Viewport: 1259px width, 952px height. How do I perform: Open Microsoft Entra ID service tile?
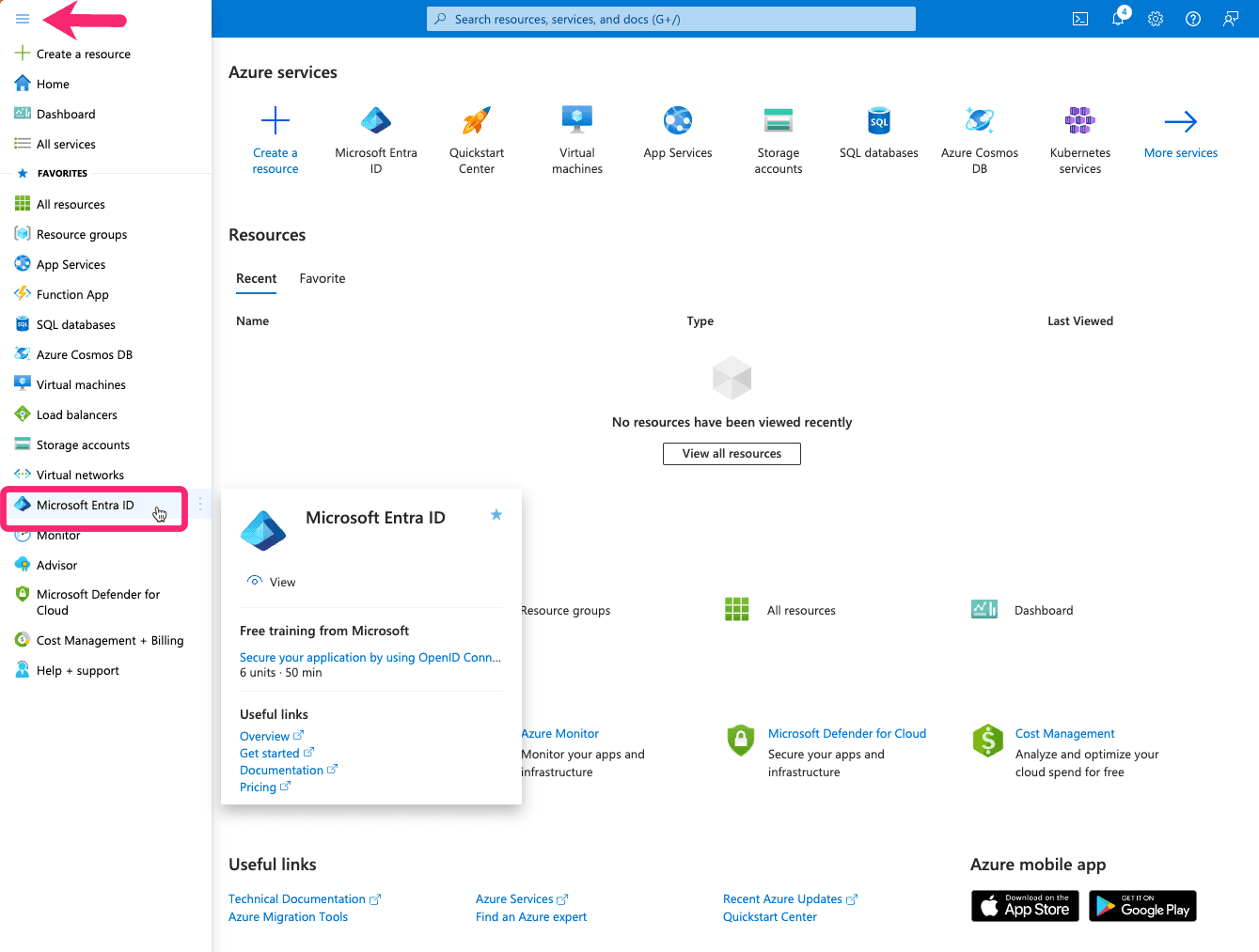(376, 139)
